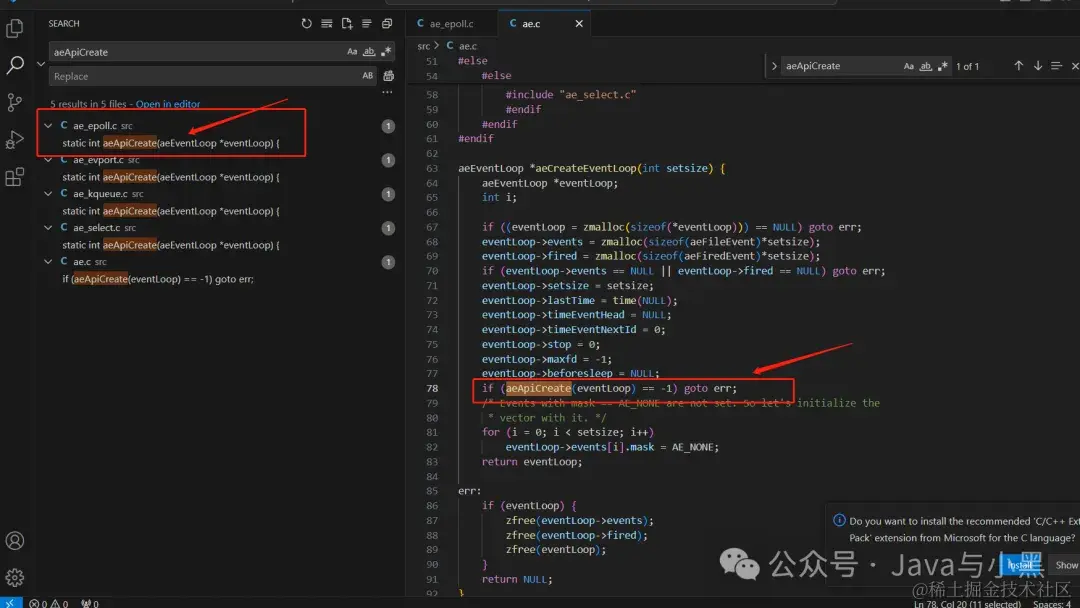Collapse ae_epoll.c search result group
Viewport: 1080px width, 608px height.
point(48,125)
